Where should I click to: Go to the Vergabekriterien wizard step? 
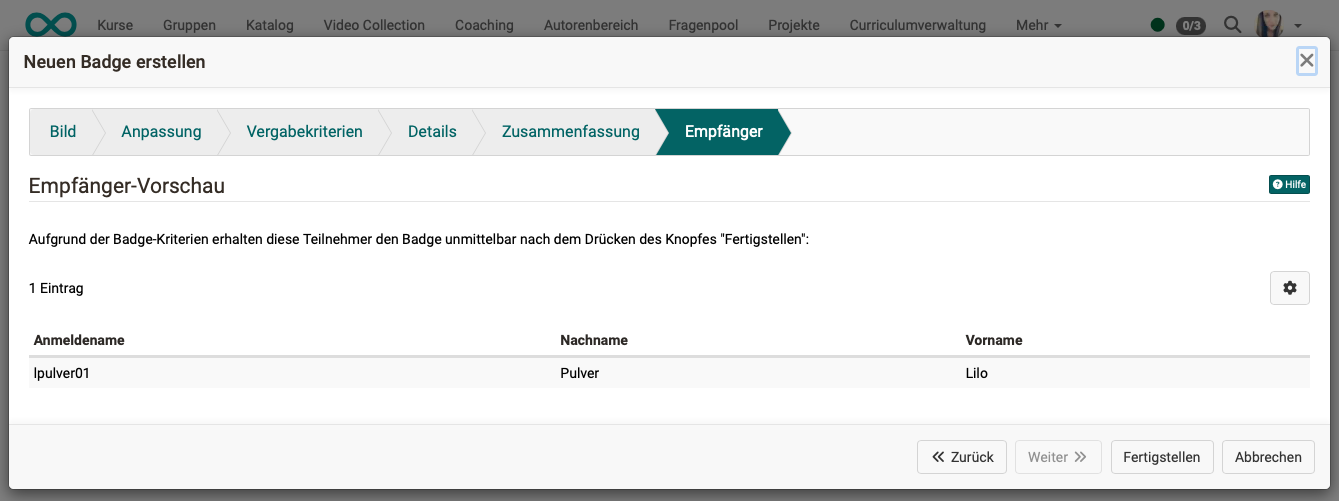304,132
